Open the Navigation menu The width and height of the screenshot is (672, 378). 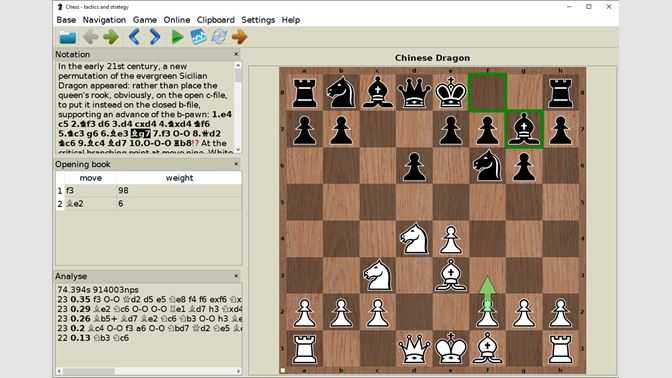click(x=104, y=20)
